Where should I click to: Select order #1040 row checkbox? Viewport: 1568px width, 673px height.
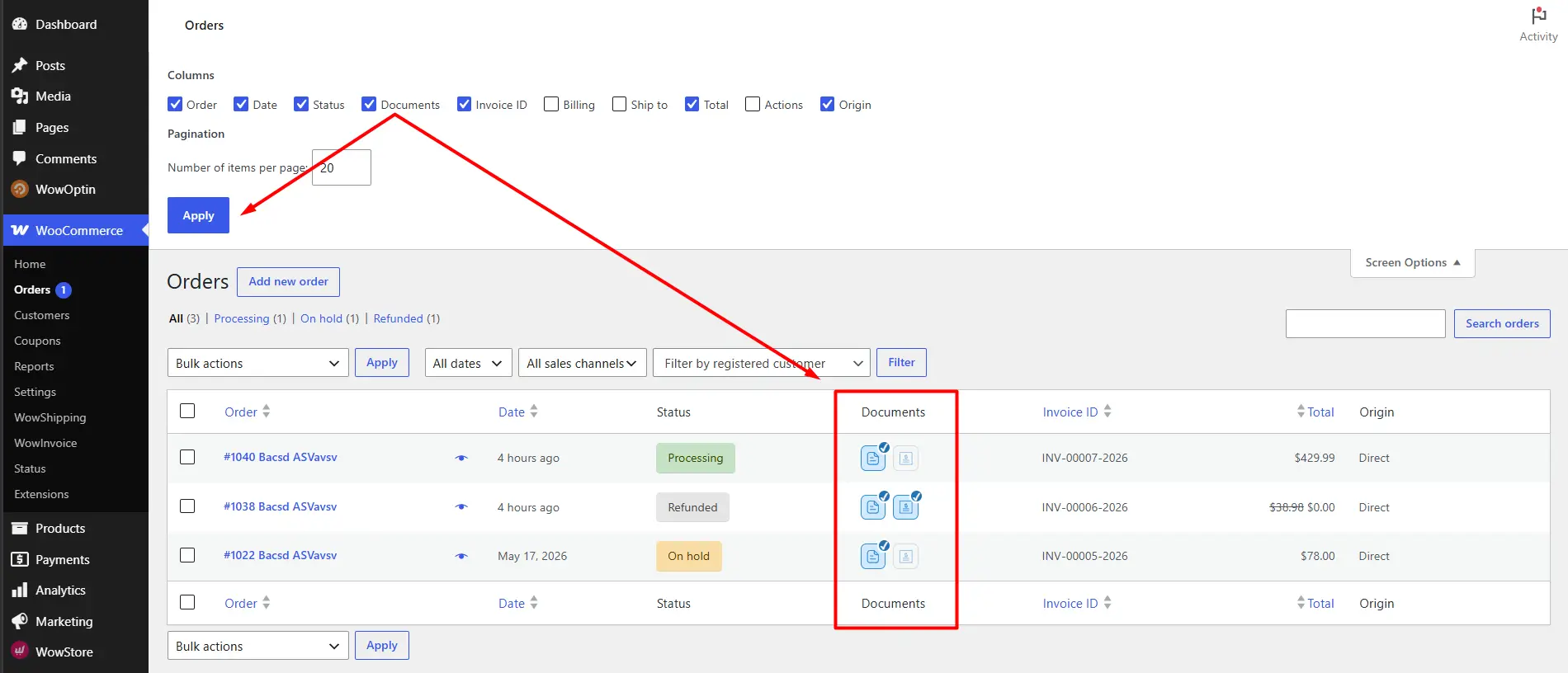coord(187,457)
